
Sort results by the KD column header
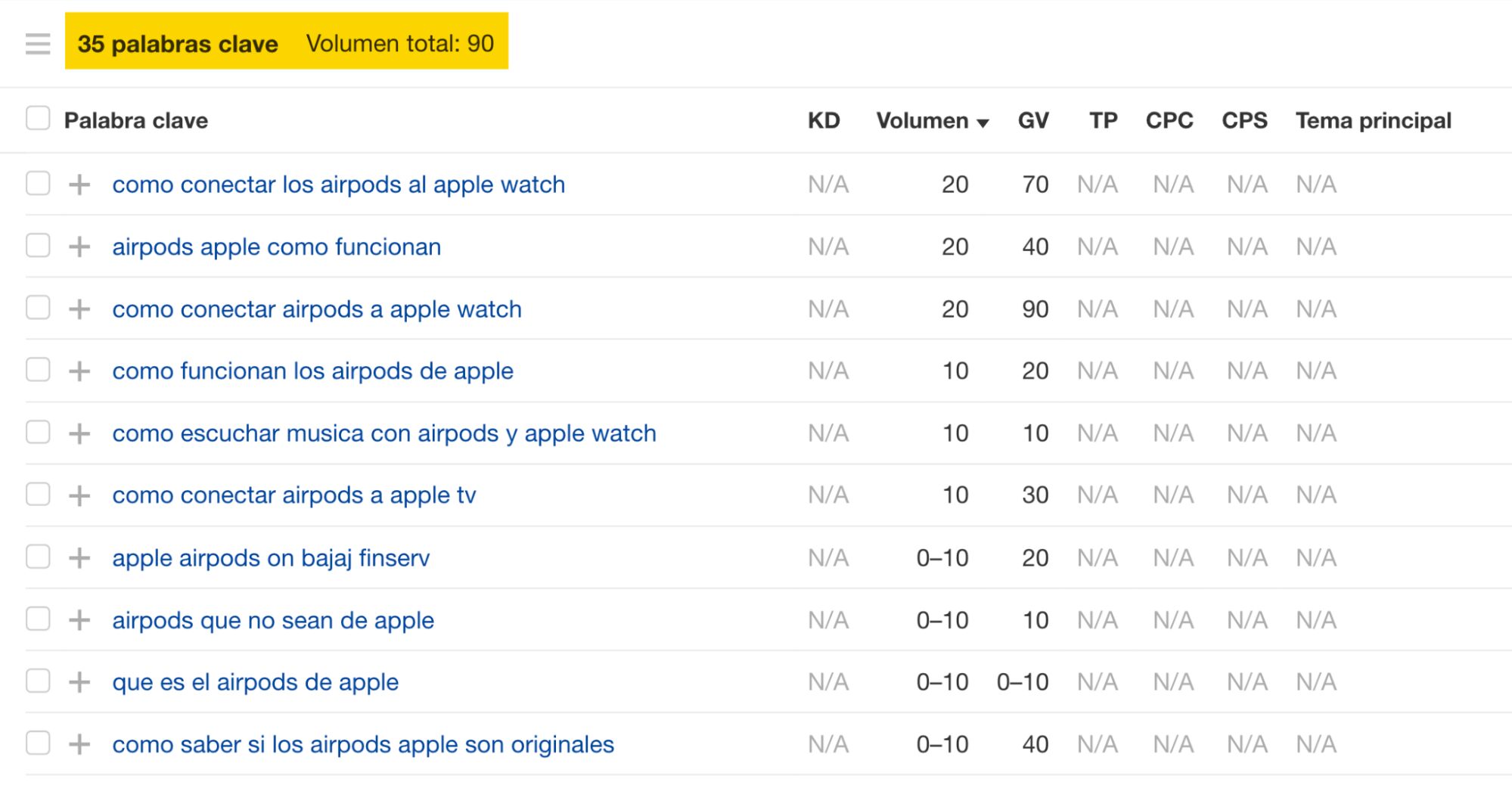[826, 119]
